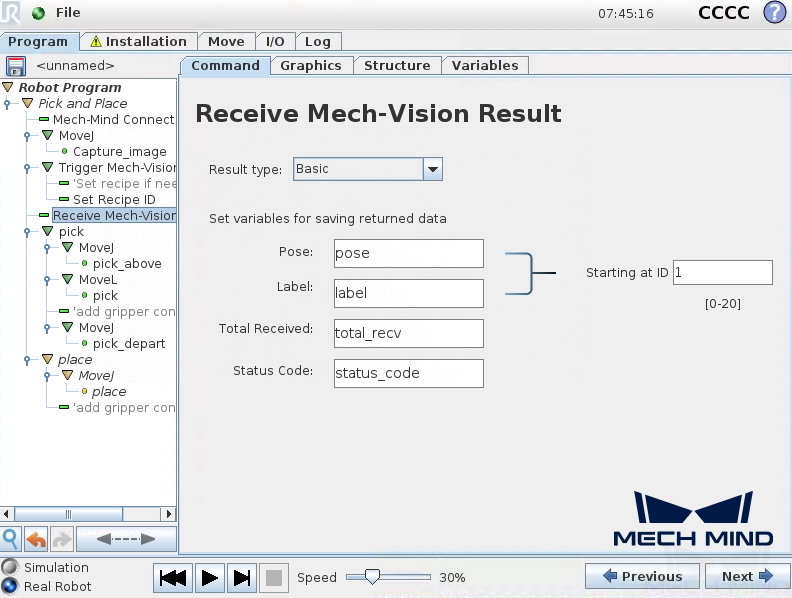Click the Speed slider handle
Screen dimensions: 792x598
[x=372, y=577]
